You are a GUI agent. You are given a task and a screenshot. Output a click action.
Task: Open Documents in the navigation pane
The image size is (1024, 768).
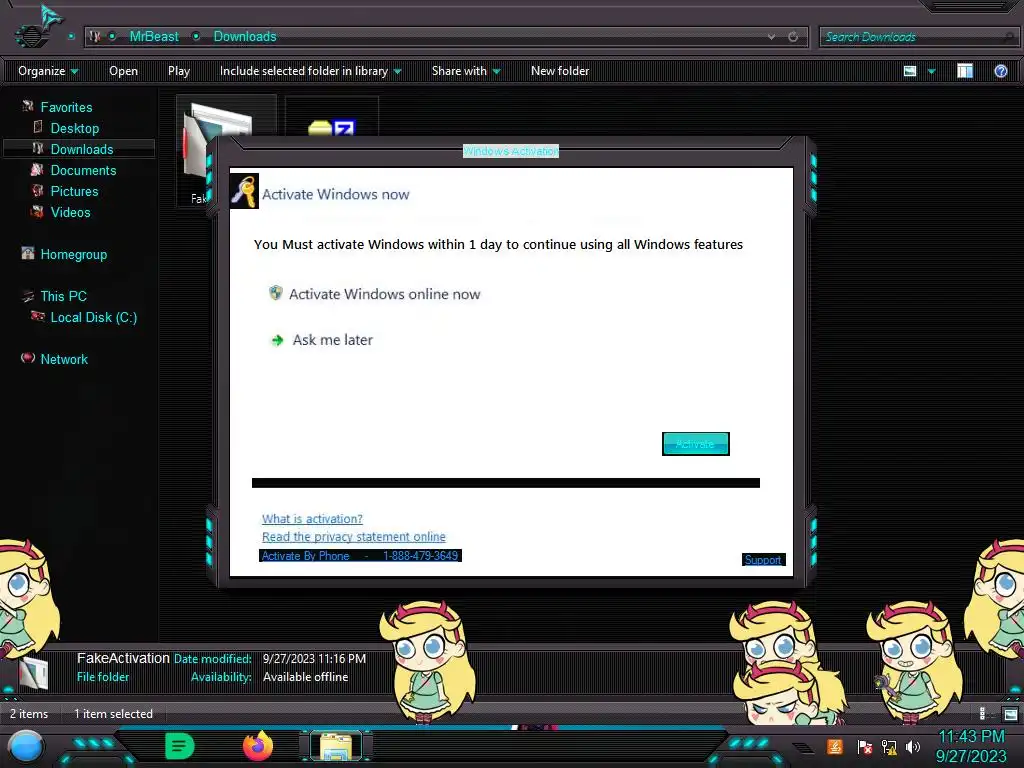(x=83, y=170)
